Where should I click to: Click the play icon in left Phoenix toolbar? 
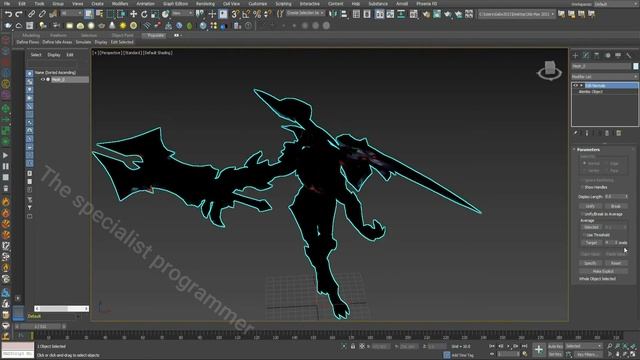tap(6, 156)
